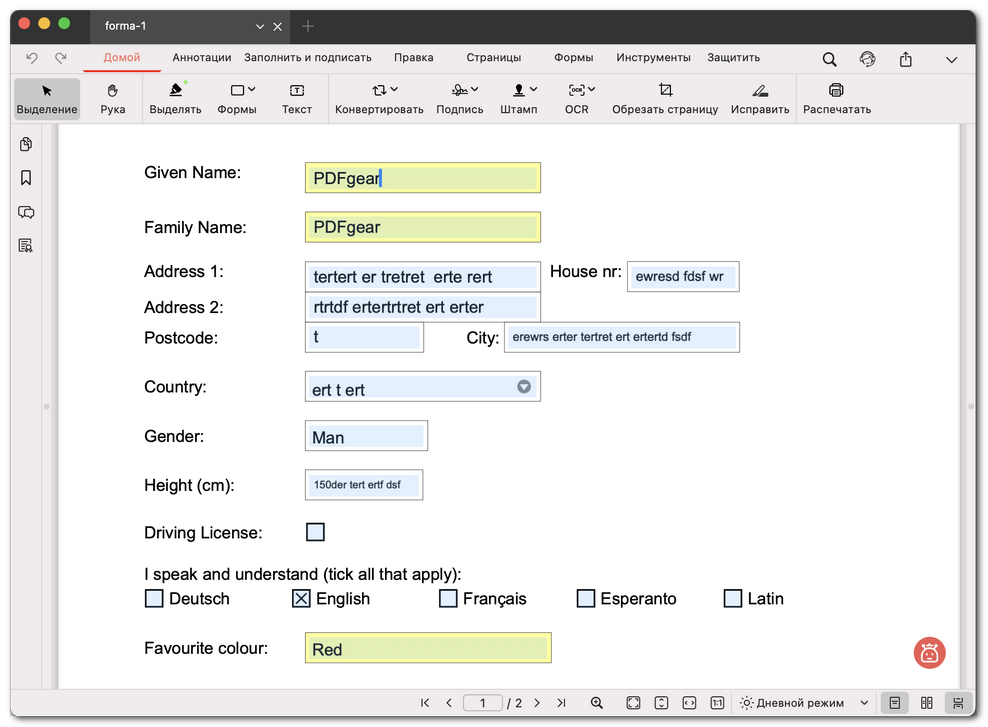Click the search magnifier icon
Screen dimensions: 988x727
[830, 59]
